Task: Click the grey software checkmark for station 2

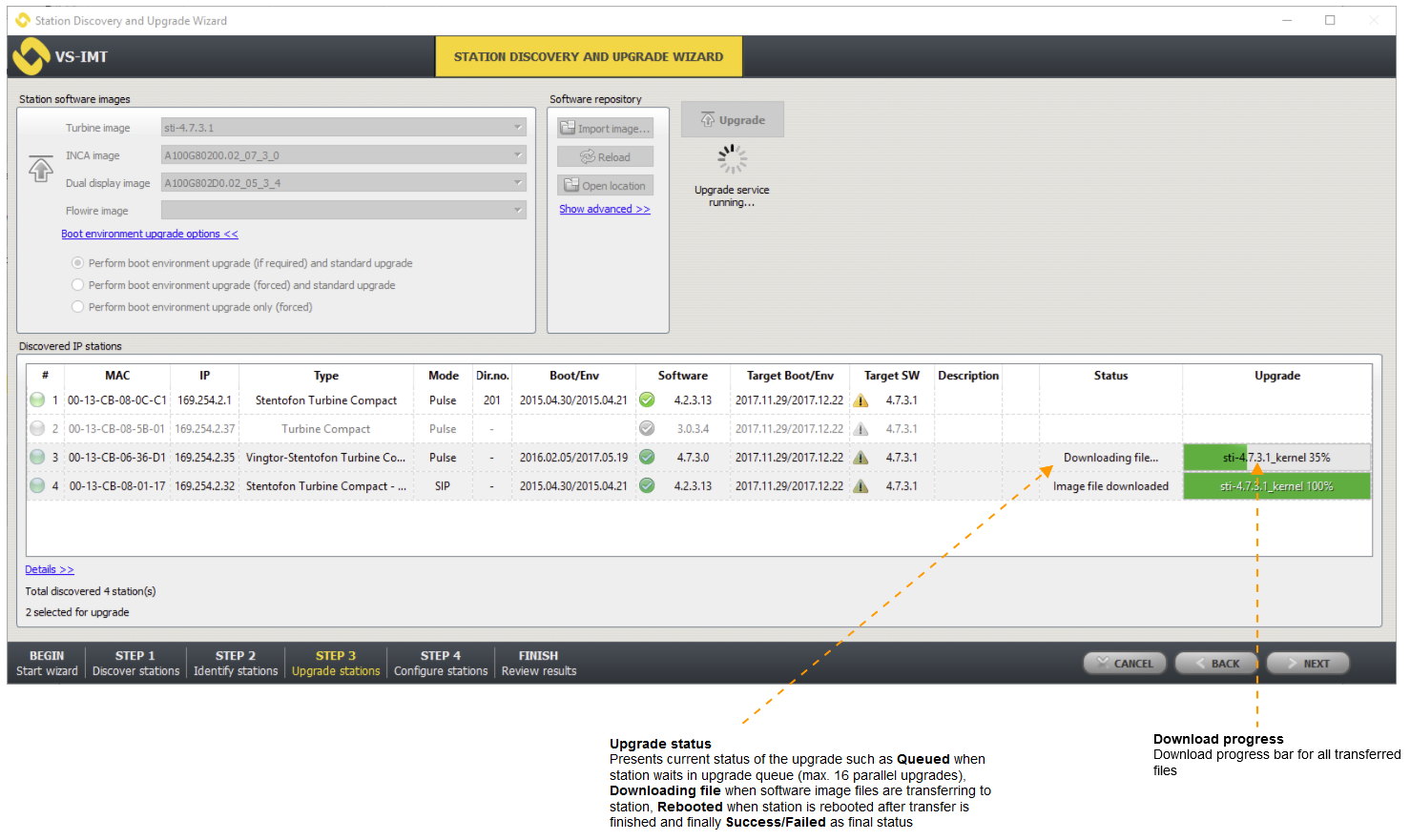Action: 647,429
